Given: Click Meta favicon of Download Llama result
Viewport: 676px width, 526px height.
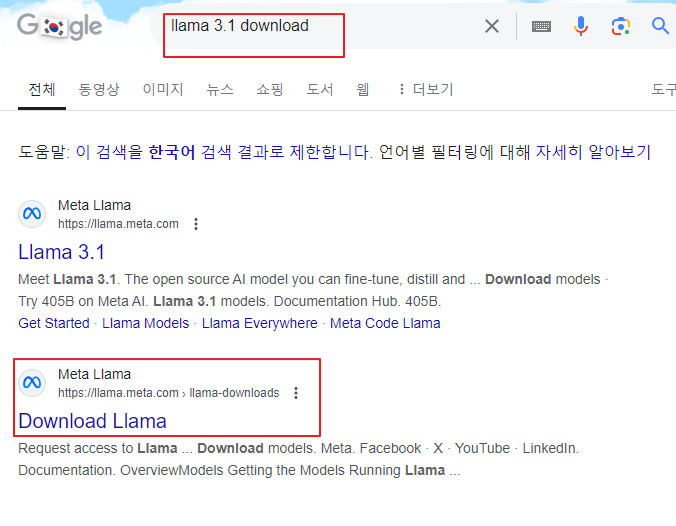Looking at the screenshot, I should pos(32,383).
